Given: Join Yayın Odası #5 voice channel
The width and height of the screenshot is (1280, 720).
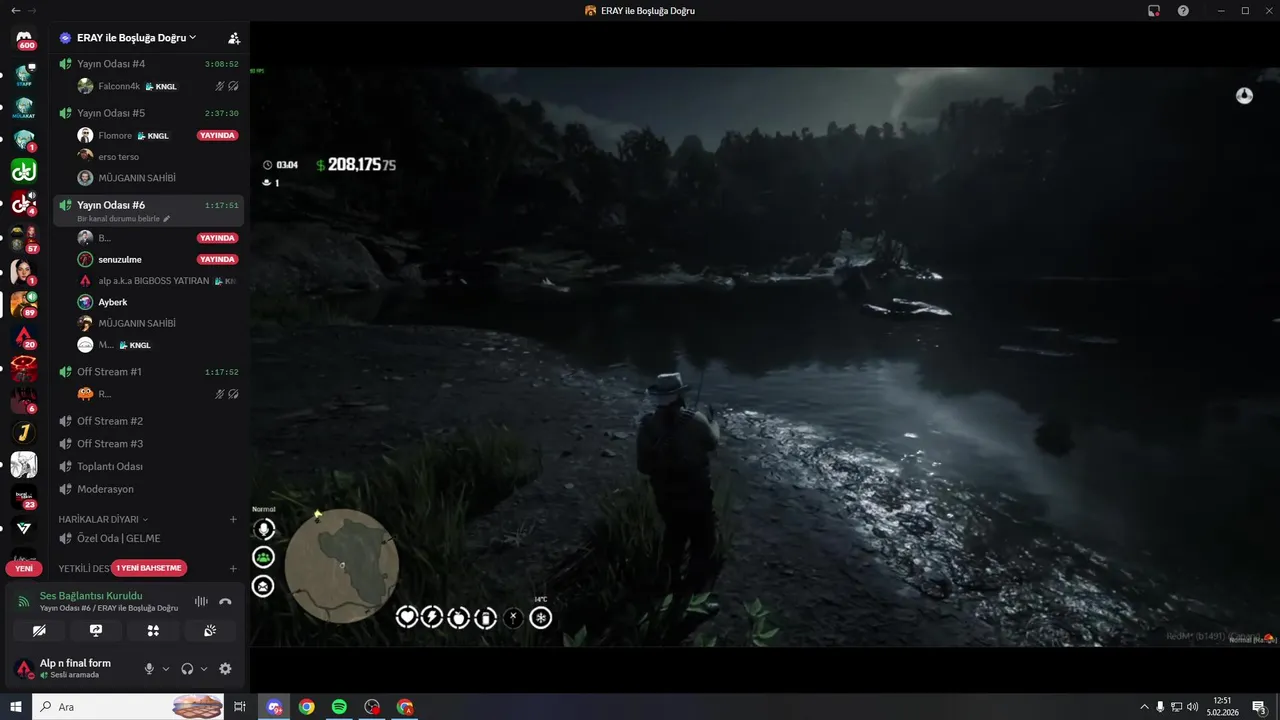Looking at the screenshot, I should pos(148,113).
